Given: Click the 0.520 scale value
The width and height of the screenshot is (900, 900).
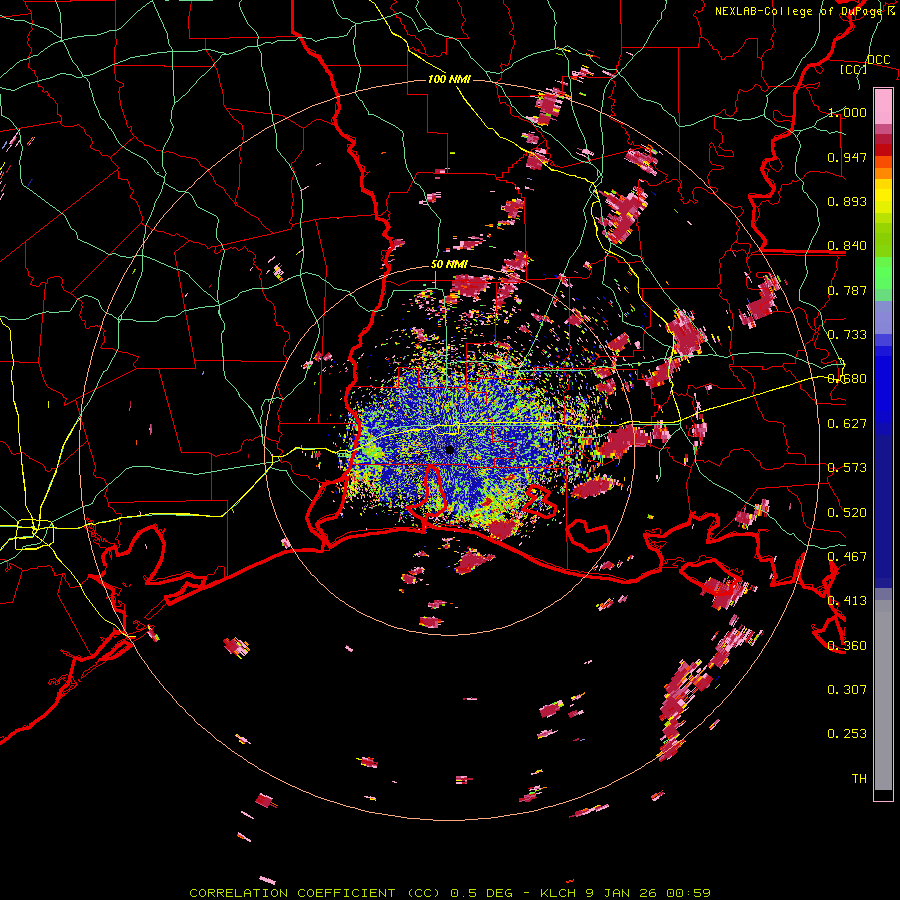Looking at the screenshot, I should [847, 513].
